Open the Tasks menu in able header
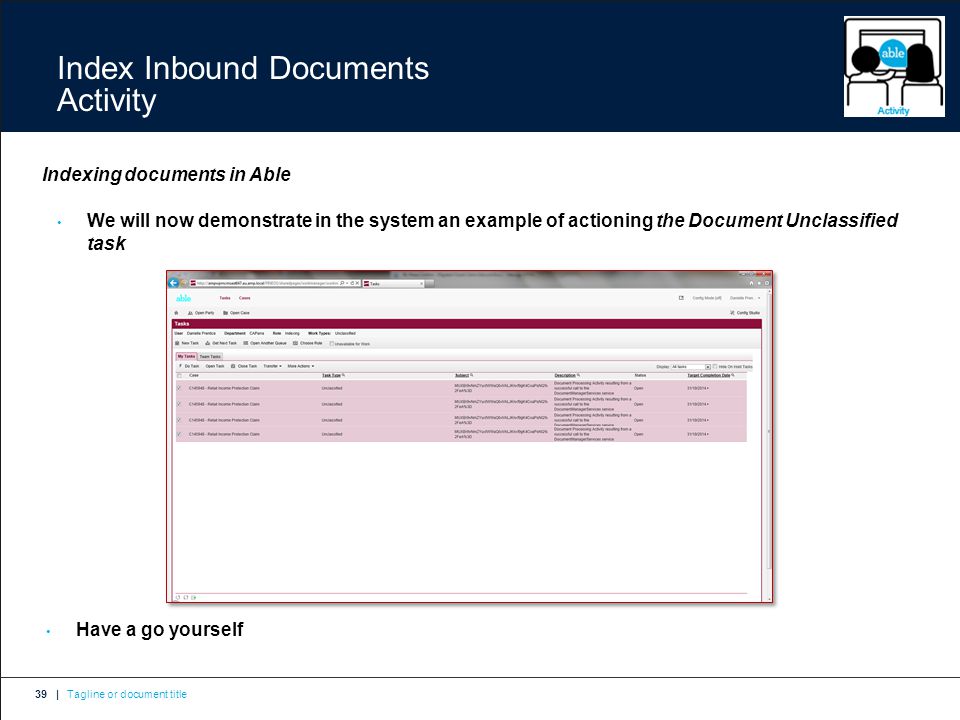This screenshot has width=960, height=720. pos(225,298)
